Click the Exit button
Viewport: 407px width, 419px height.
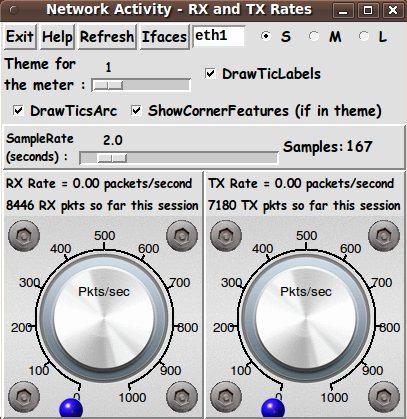(x=20, y=37)
